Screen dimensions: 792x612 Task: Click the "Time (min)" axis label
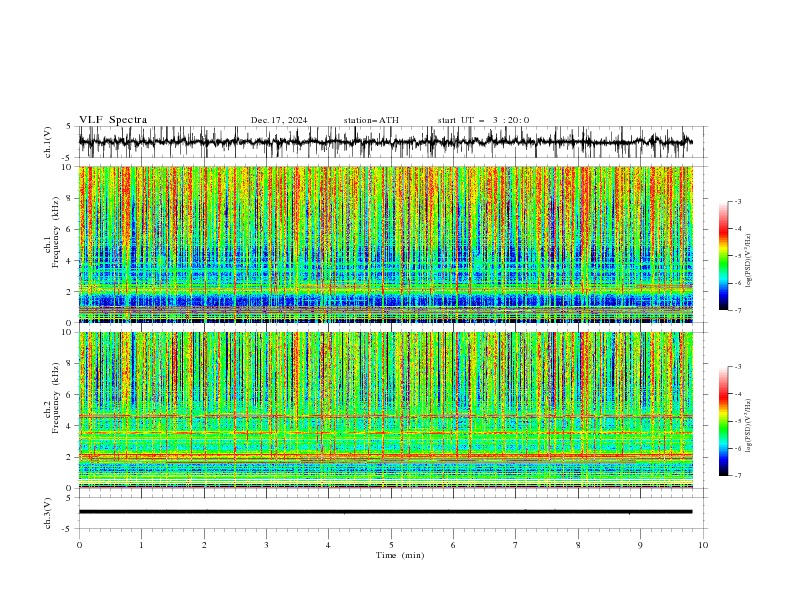pos(400,555)
